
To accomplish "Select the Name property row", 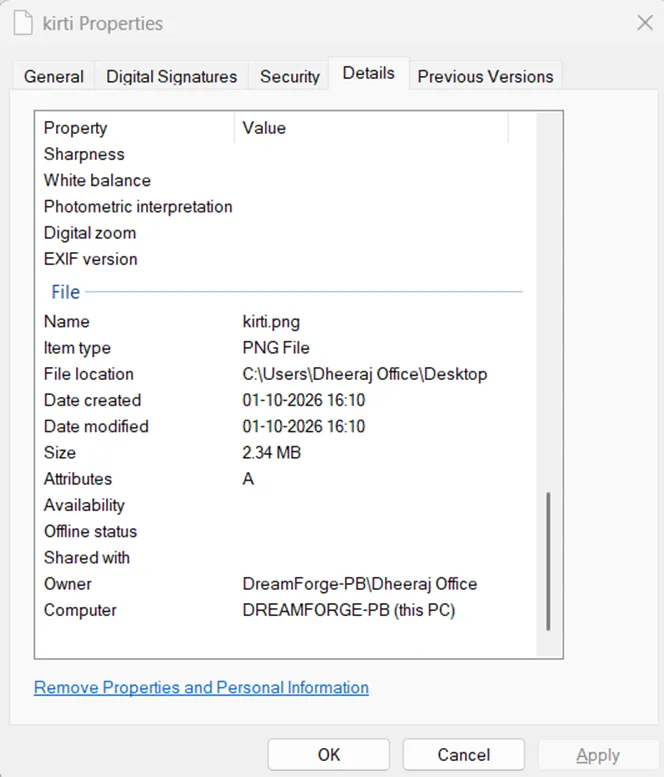I will (285, 322).
